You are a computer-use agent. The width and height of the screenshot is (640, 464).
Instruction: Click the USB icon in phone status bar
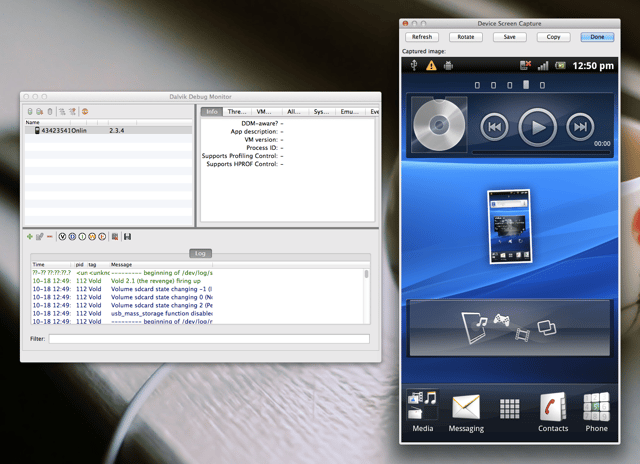click(414, 65)
